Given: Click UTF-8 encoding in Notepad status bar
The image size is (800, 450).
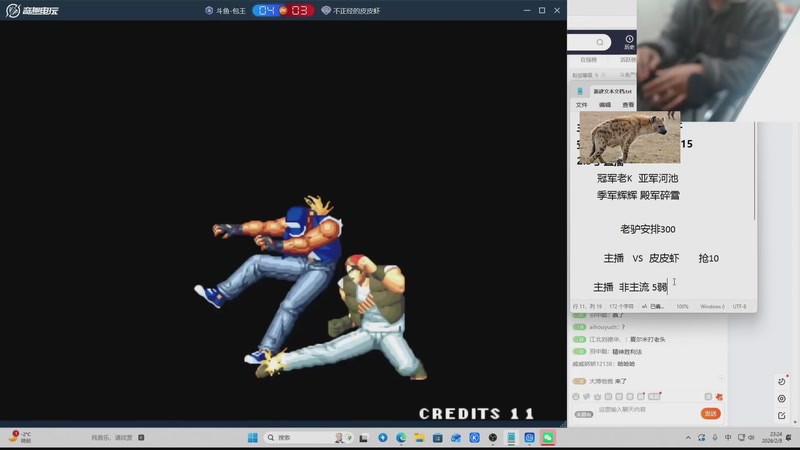Looking at the screenshot, I should coord(739,307).
